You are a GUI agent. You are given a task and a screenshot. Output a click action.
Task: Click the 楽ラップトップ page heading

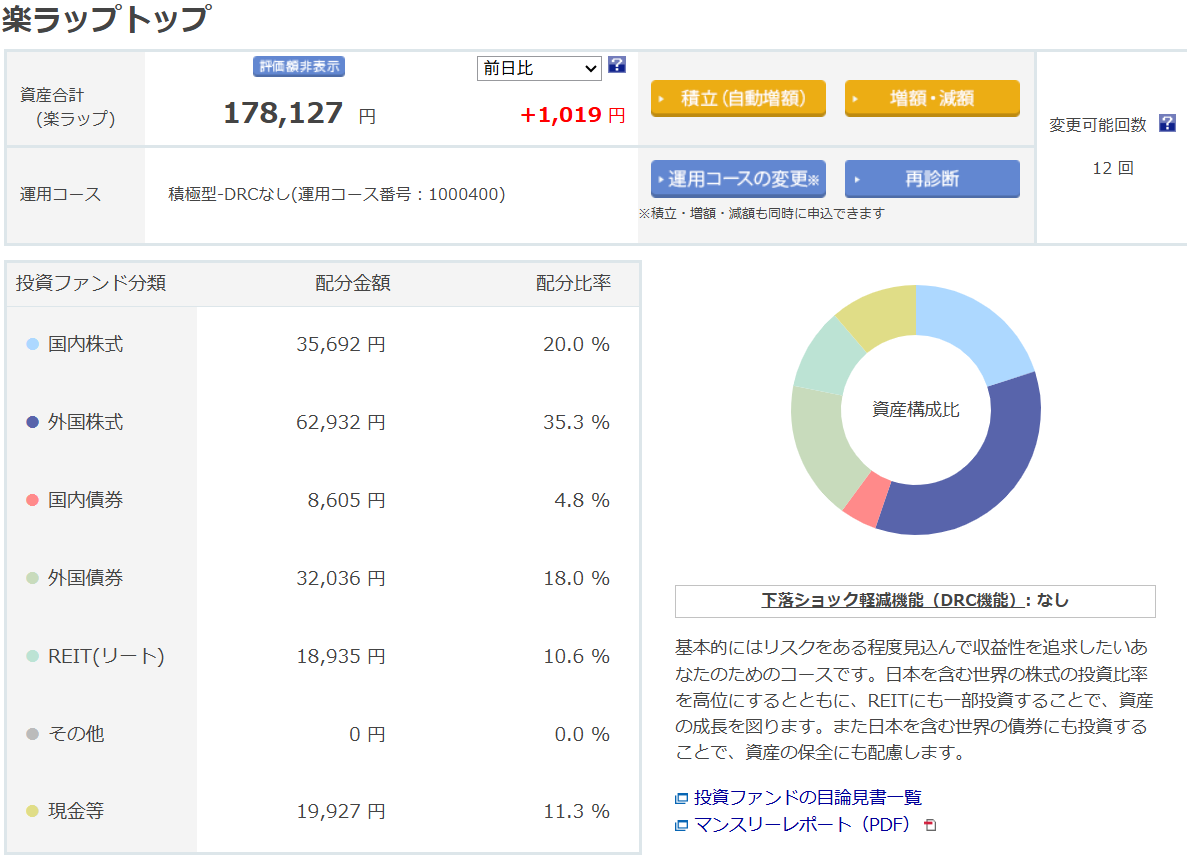[x=105, y=18]
